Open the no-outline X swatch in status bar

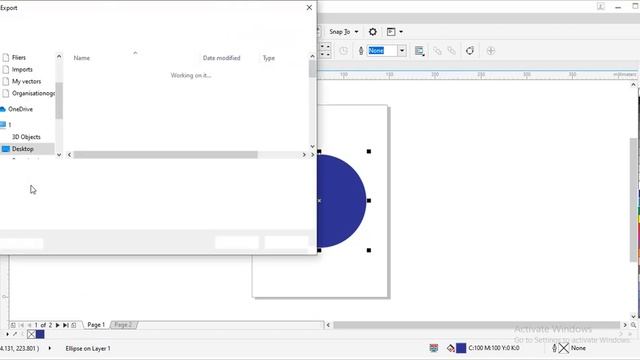pos(564,348)
